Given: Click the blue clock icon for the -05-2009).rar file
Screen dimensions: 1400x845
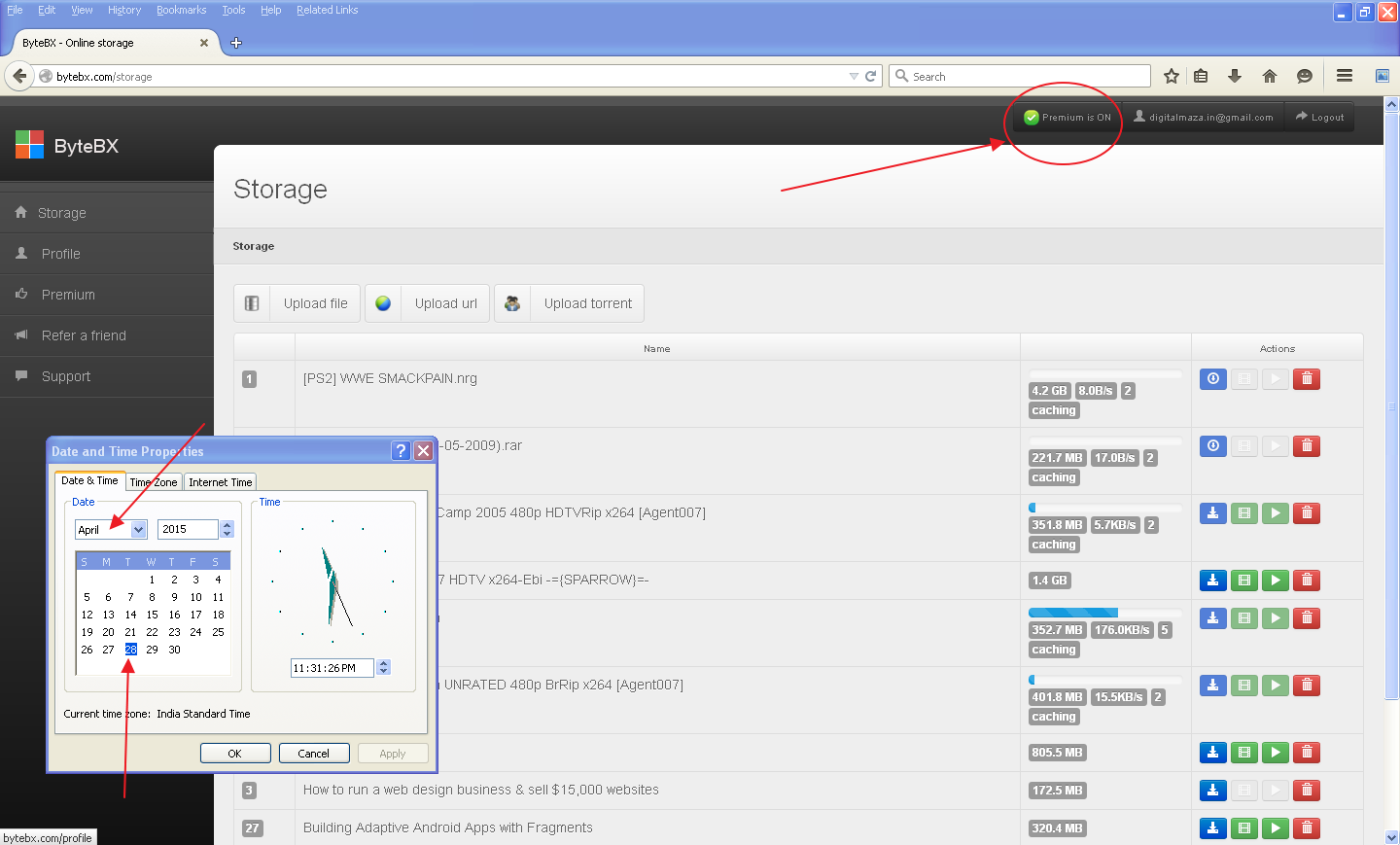Looking at the screenshot, I should tap(1213, 446).
